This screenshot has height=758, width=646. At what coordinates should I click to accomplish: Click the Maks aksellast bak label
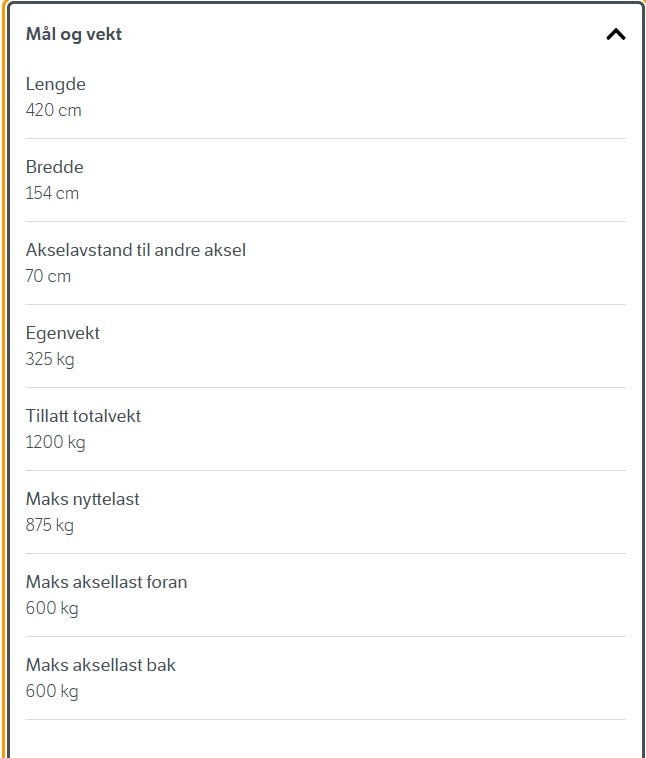101,666
